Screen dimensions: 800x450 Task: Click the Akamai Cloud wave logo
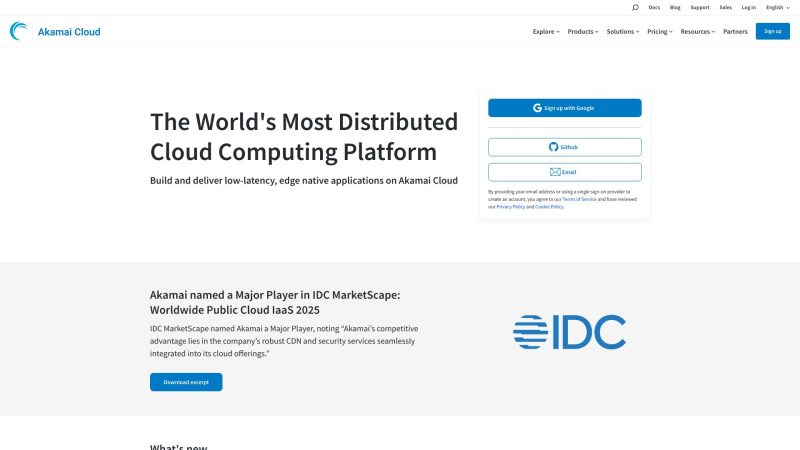click(x=20, y=31)
